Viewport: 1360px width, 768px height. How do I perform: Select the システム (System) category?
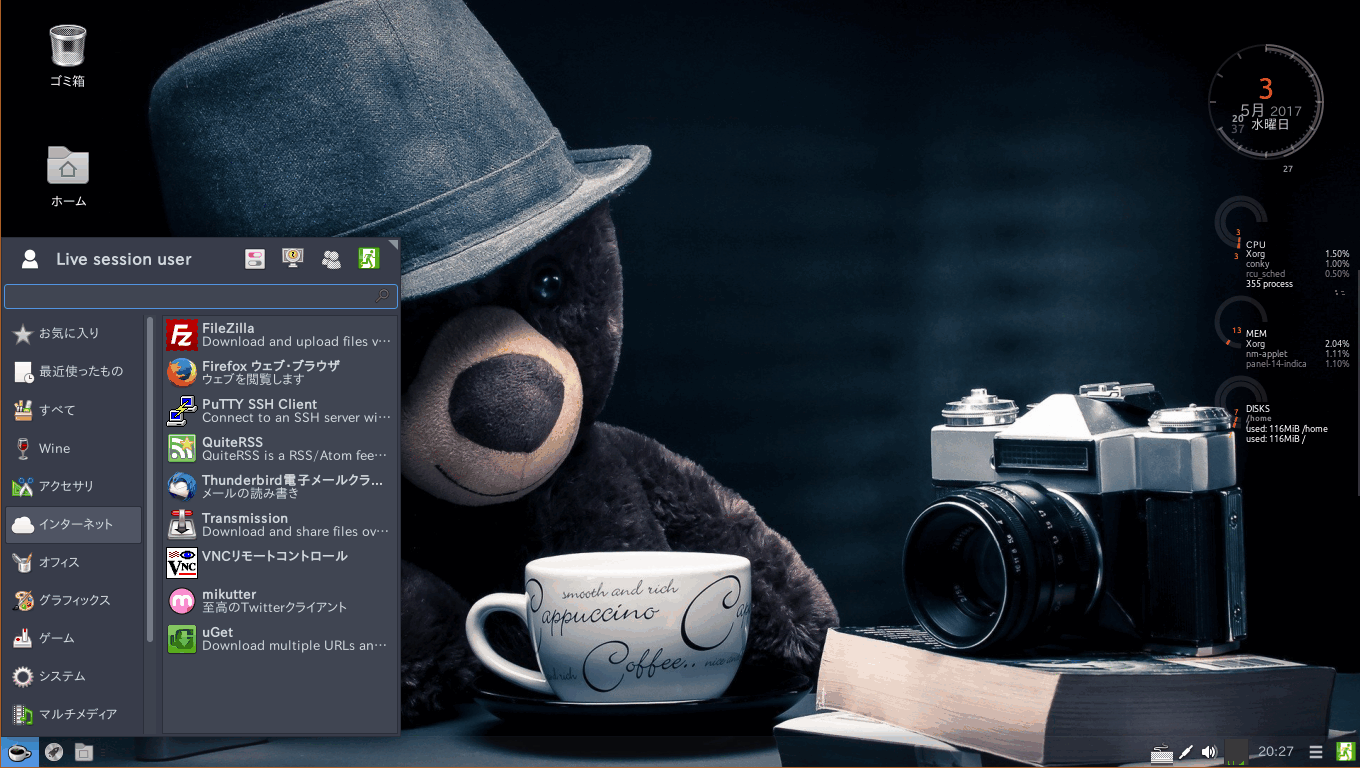74,676
